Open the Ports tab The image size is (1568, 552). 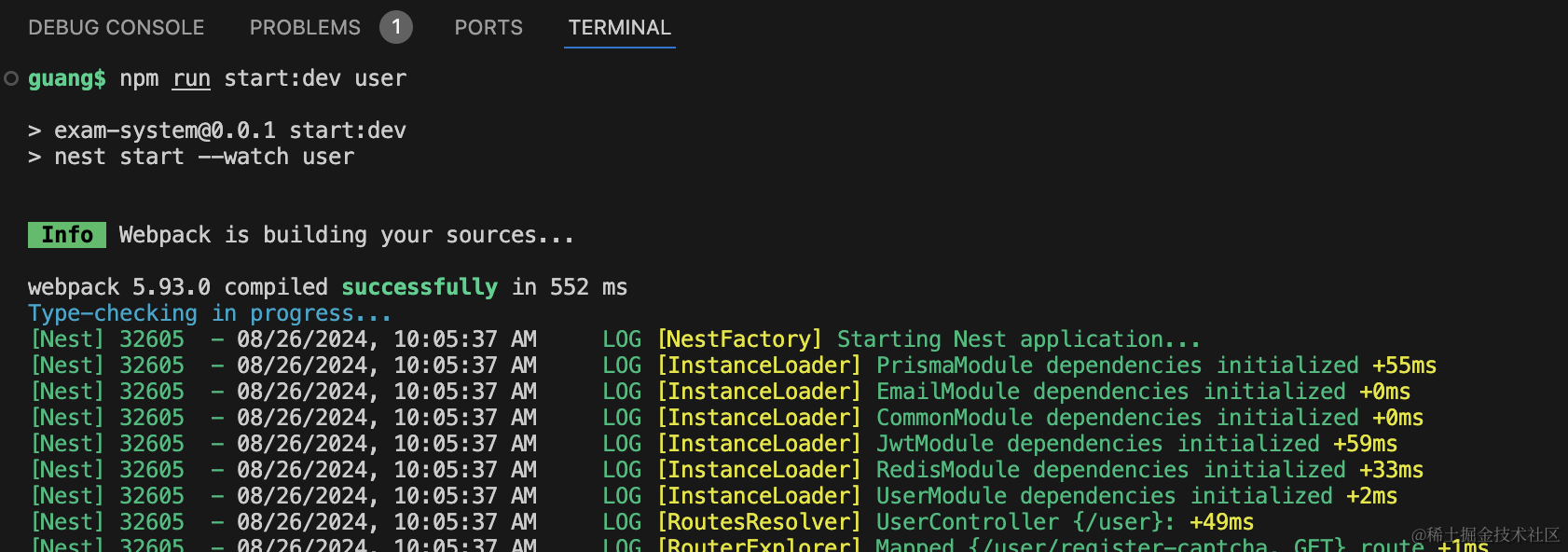click(x=488, y=28)
